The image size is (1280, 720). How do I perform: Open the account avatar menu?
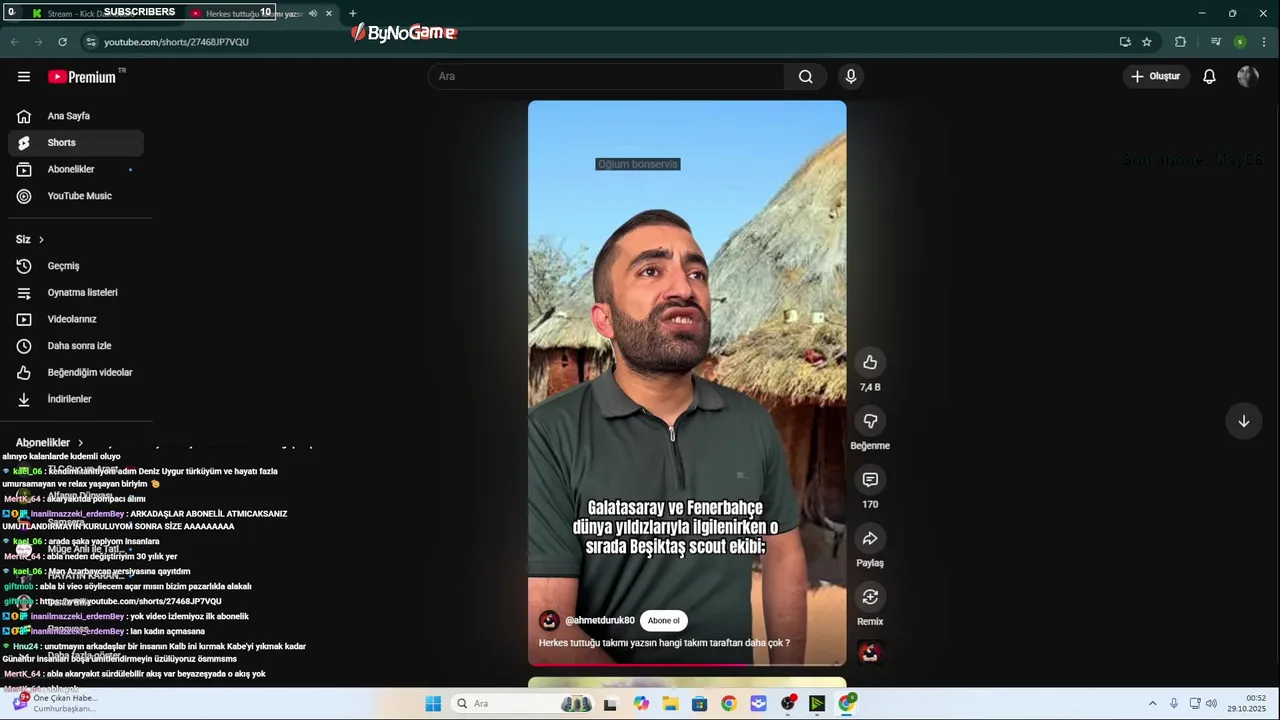1247,76
